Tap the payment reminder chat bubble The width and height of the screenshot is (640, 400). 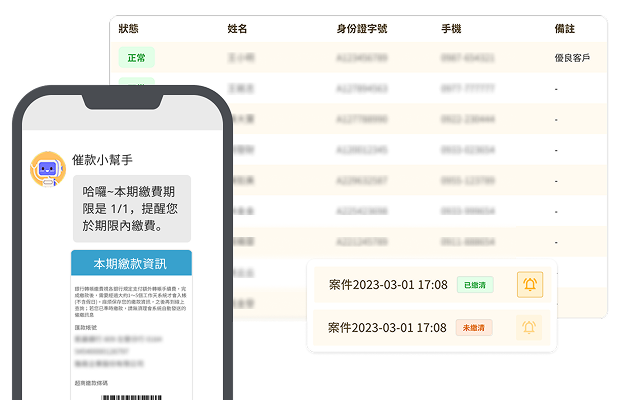tap(131, 208)
